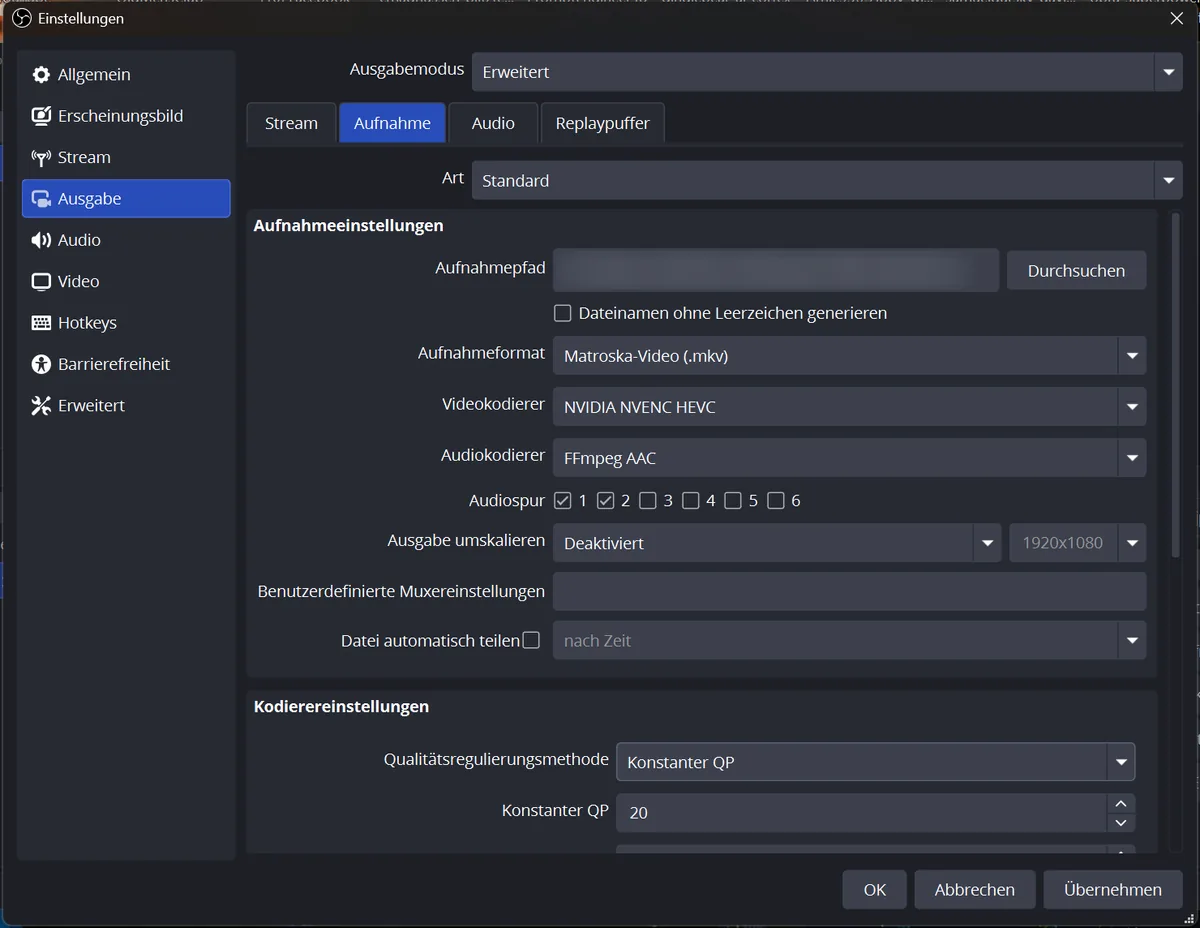Click the Hotkeys keyboard icon in sidebar
This screenshot has width=1200, height=928.
(41, 323)
